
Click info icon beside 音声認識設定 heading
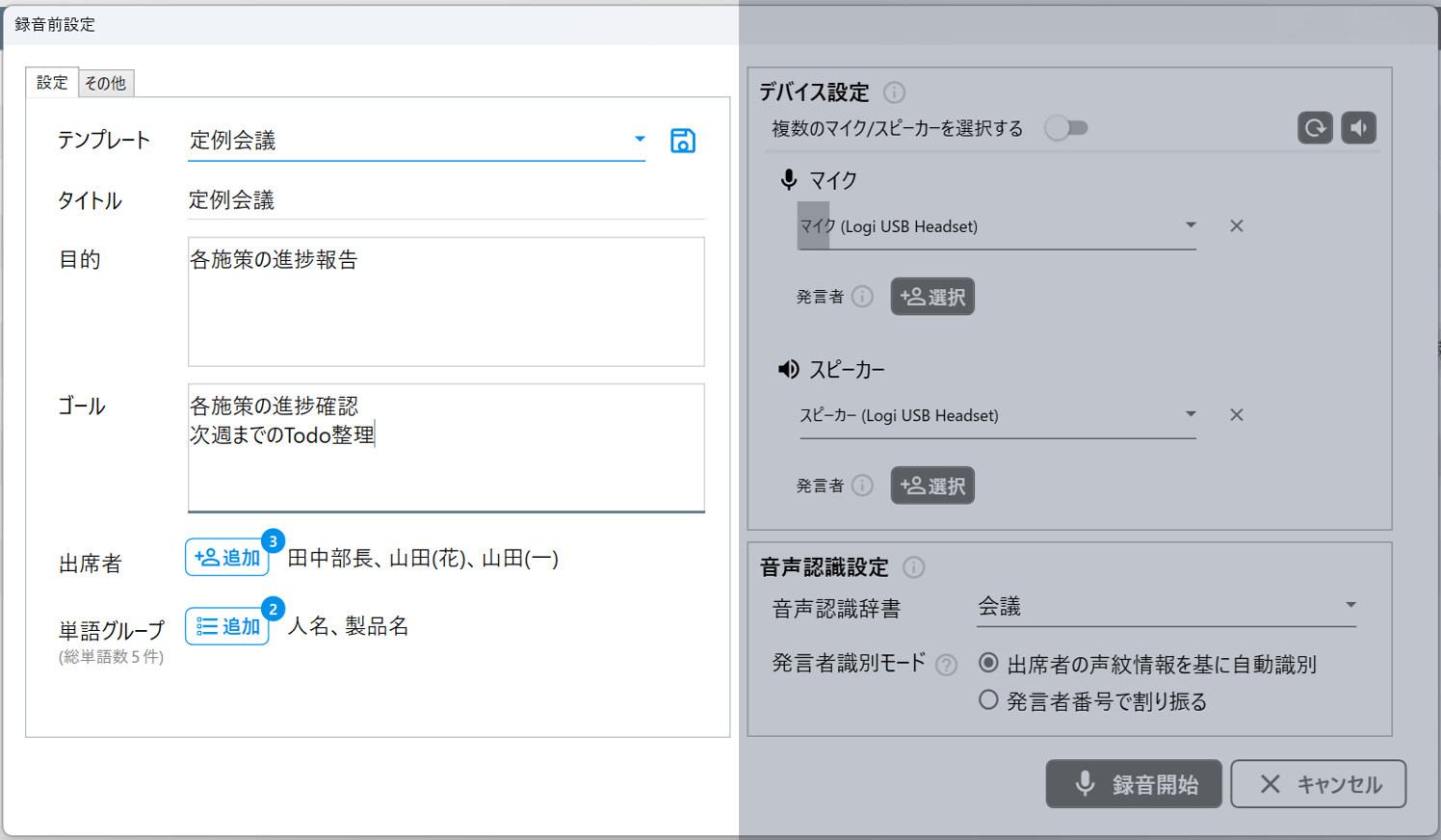(x=914, y=567)
